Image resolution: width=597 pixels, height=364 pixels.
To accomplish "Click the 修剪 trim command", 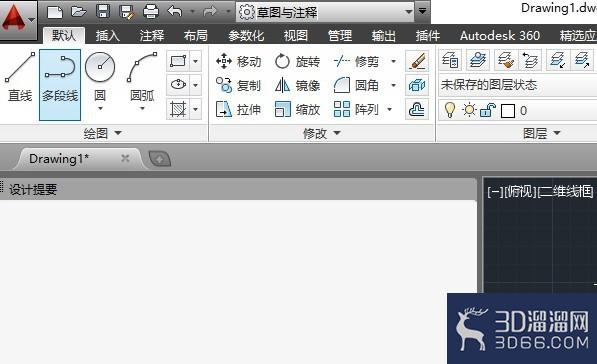I will pyautogui.click(x=356, y=61).
